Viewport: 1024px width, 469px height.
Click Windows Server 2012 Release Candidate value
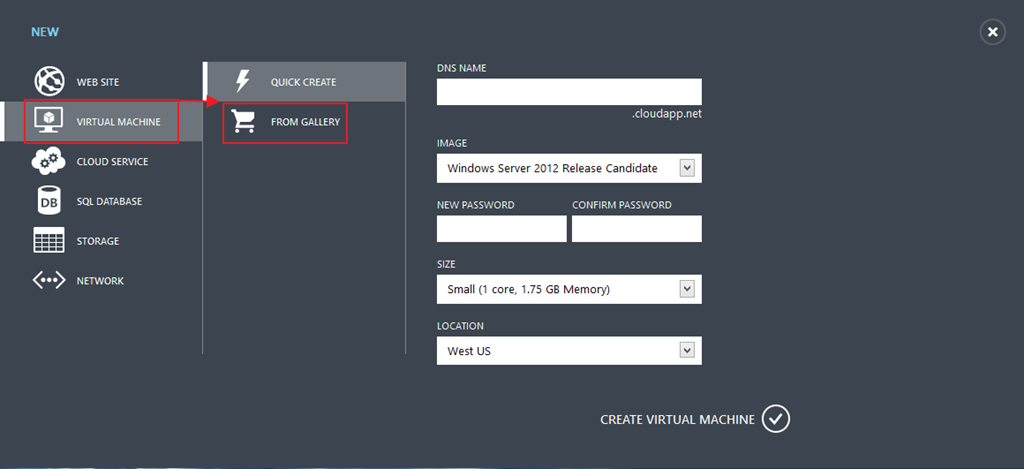552,168
